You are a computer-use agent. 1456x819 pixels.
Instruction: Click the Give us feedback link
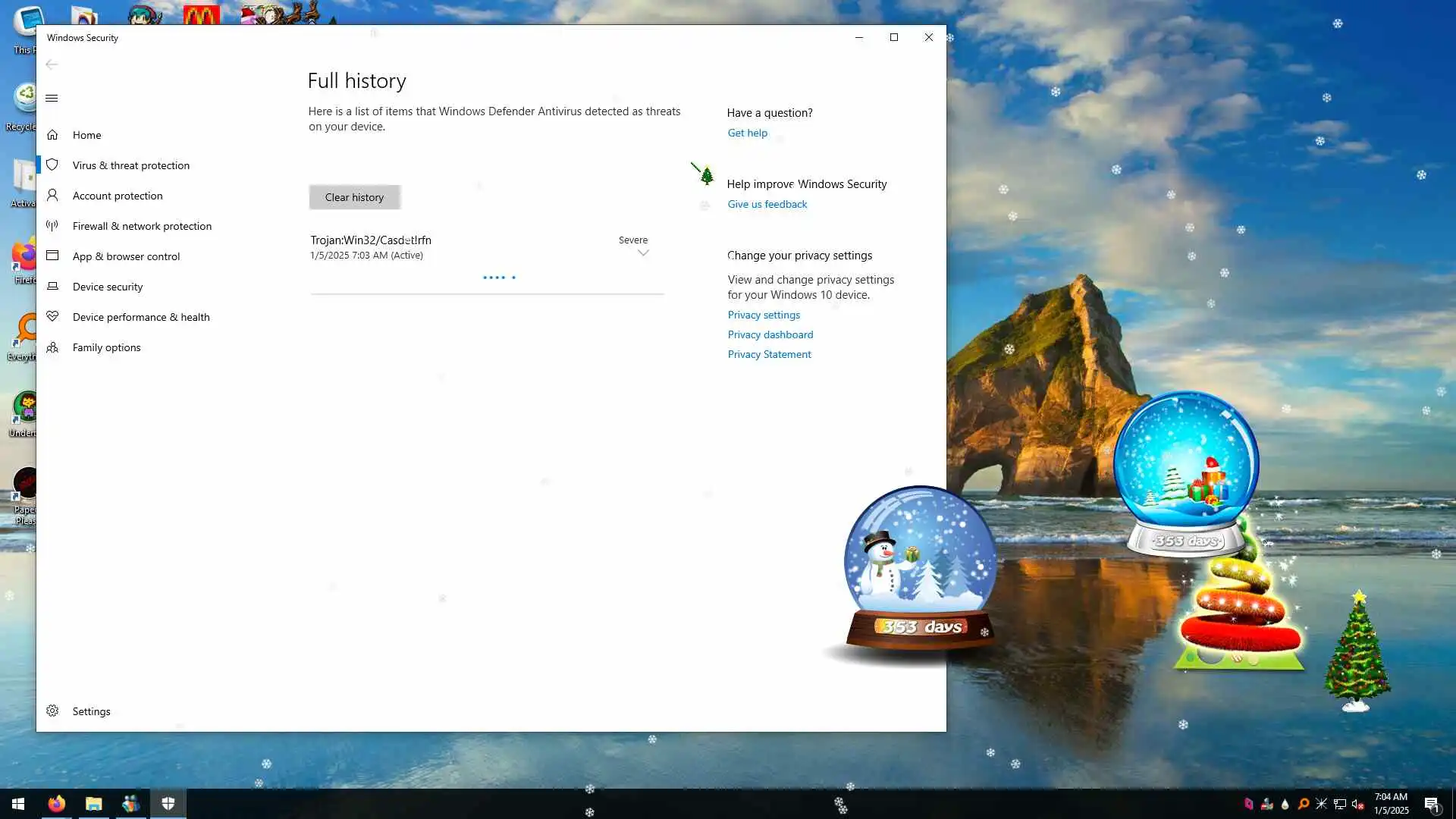tap(767, 204)
